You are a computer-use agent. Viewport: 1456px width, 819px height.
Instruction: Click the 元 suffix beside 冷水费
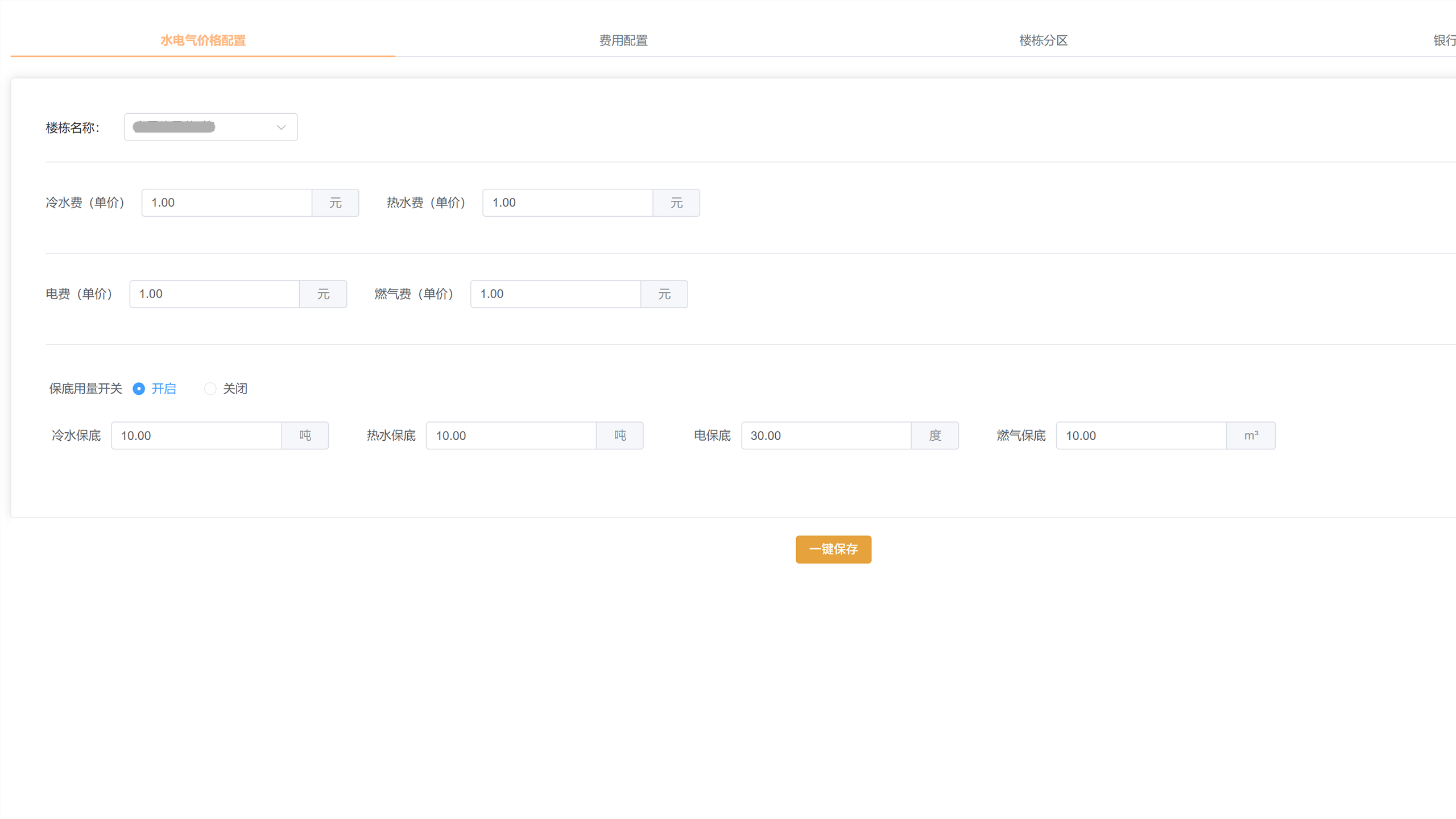point(335,202)
